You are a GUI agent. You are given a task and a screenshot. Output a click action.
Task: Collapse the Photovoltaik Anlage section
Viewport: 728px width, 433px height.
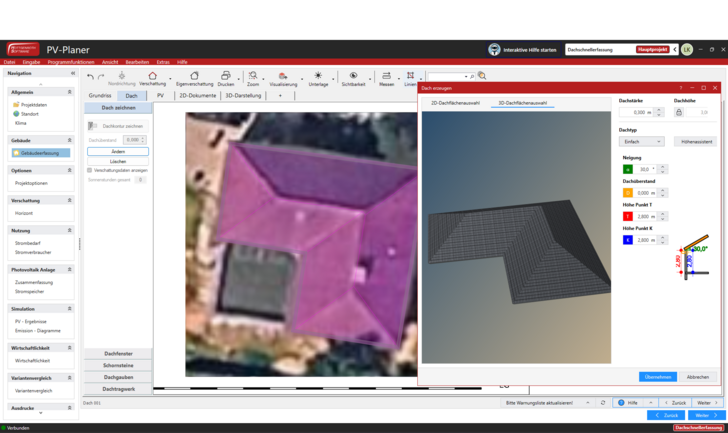click(x=70, y=270)
